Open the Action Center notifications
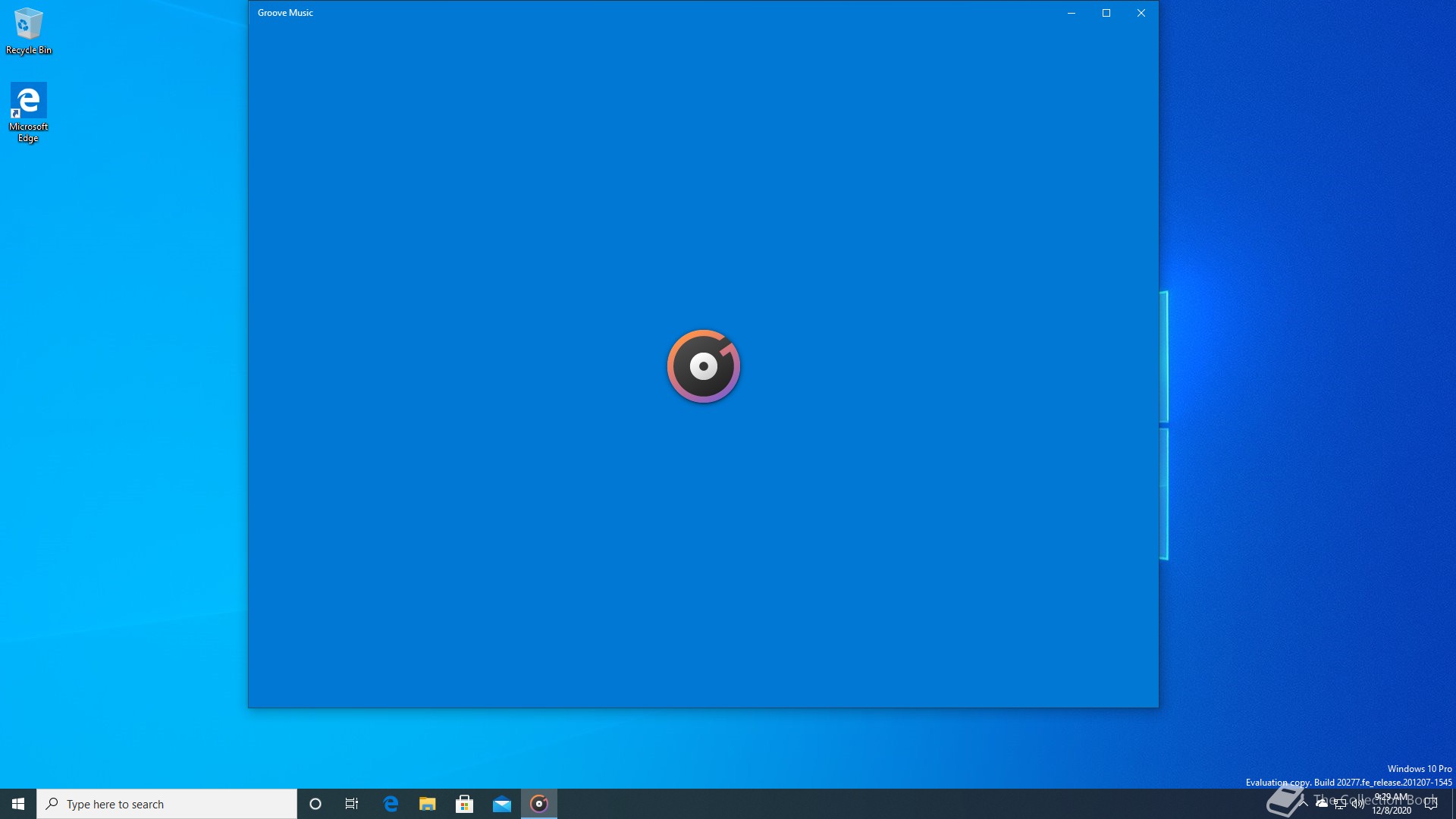The height and width of the screenshot is (819, 1456). tap(1431, 804)
